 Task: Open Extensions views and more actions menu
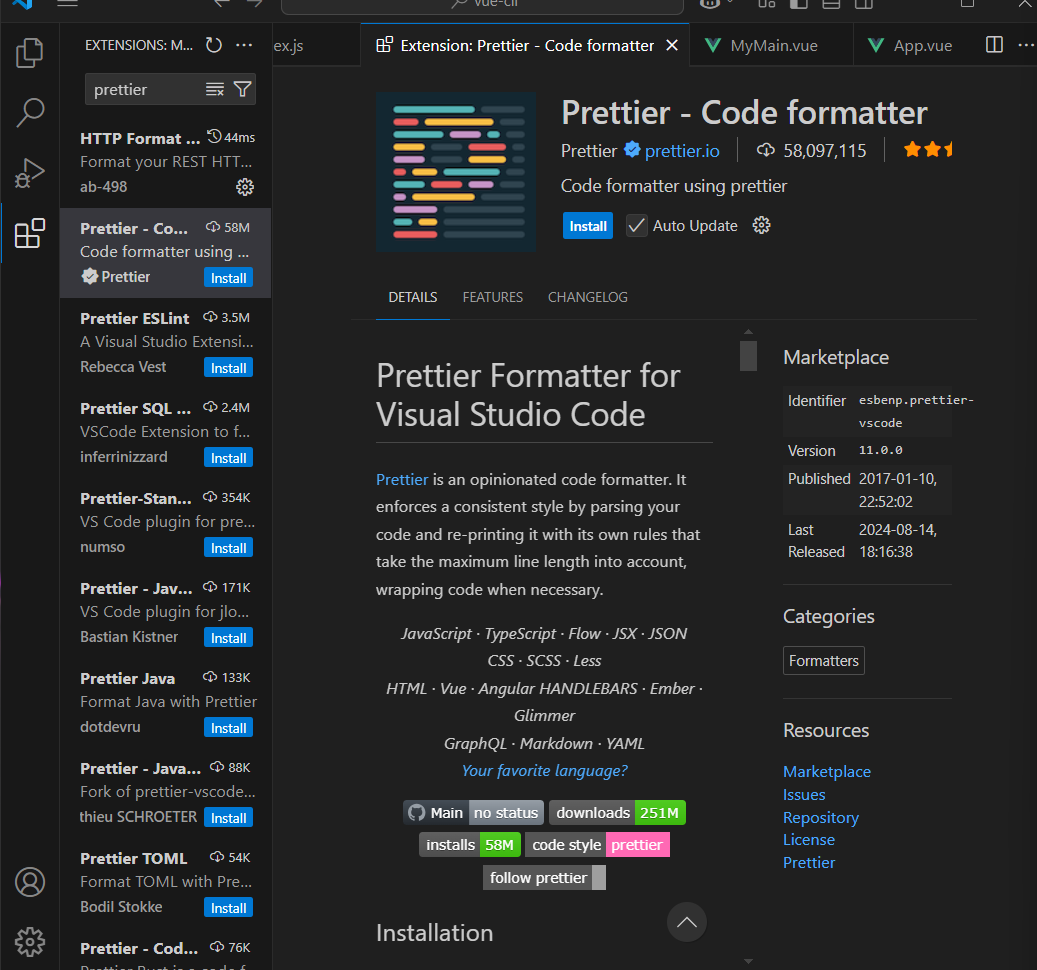point(244,45)
